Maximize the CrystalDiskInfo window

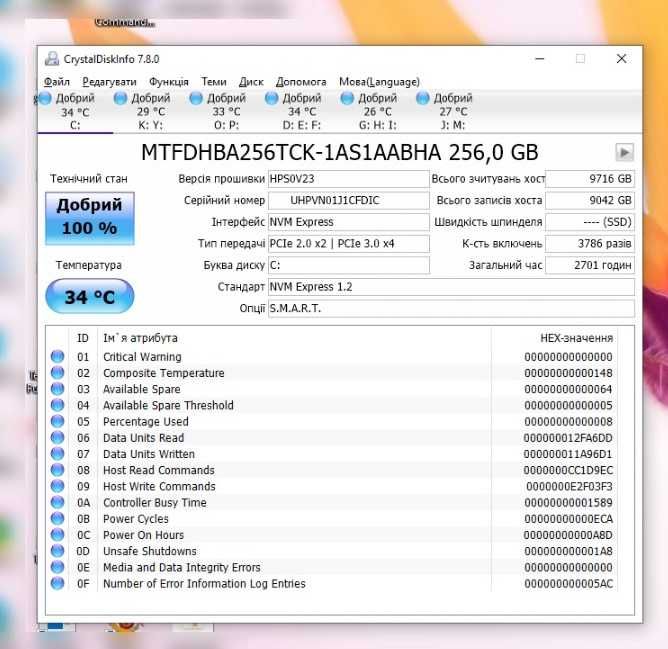pos(580,58)
